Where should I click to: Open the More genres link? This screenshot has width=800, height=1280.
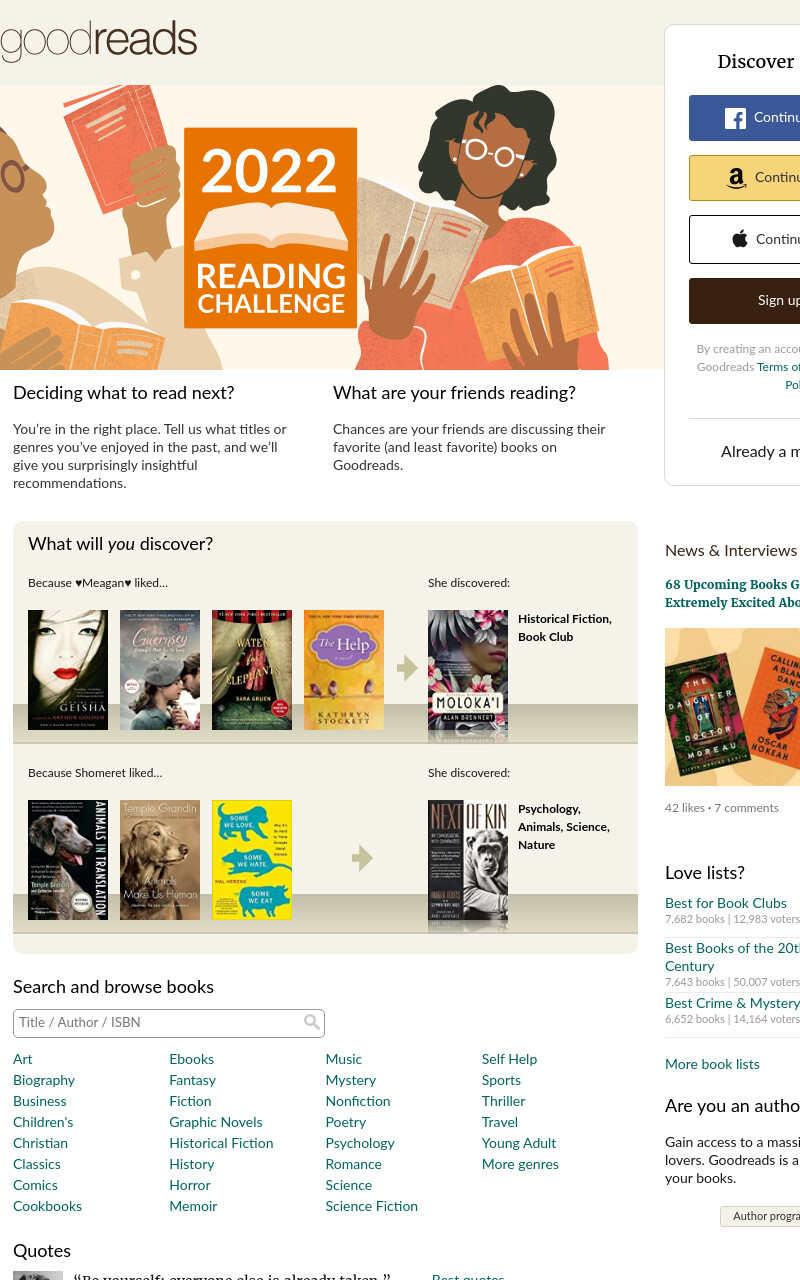tap(520, 1164)
